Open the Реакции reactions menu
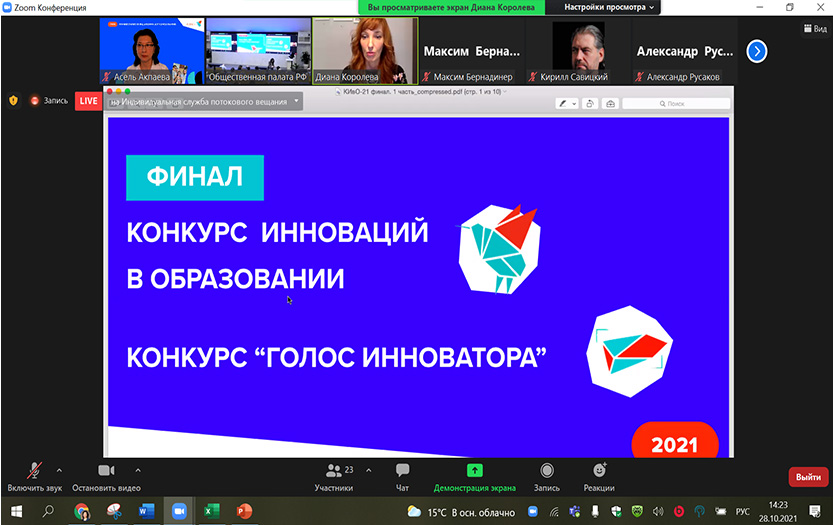Screen dimensions: 833x525 click(599, 470)
